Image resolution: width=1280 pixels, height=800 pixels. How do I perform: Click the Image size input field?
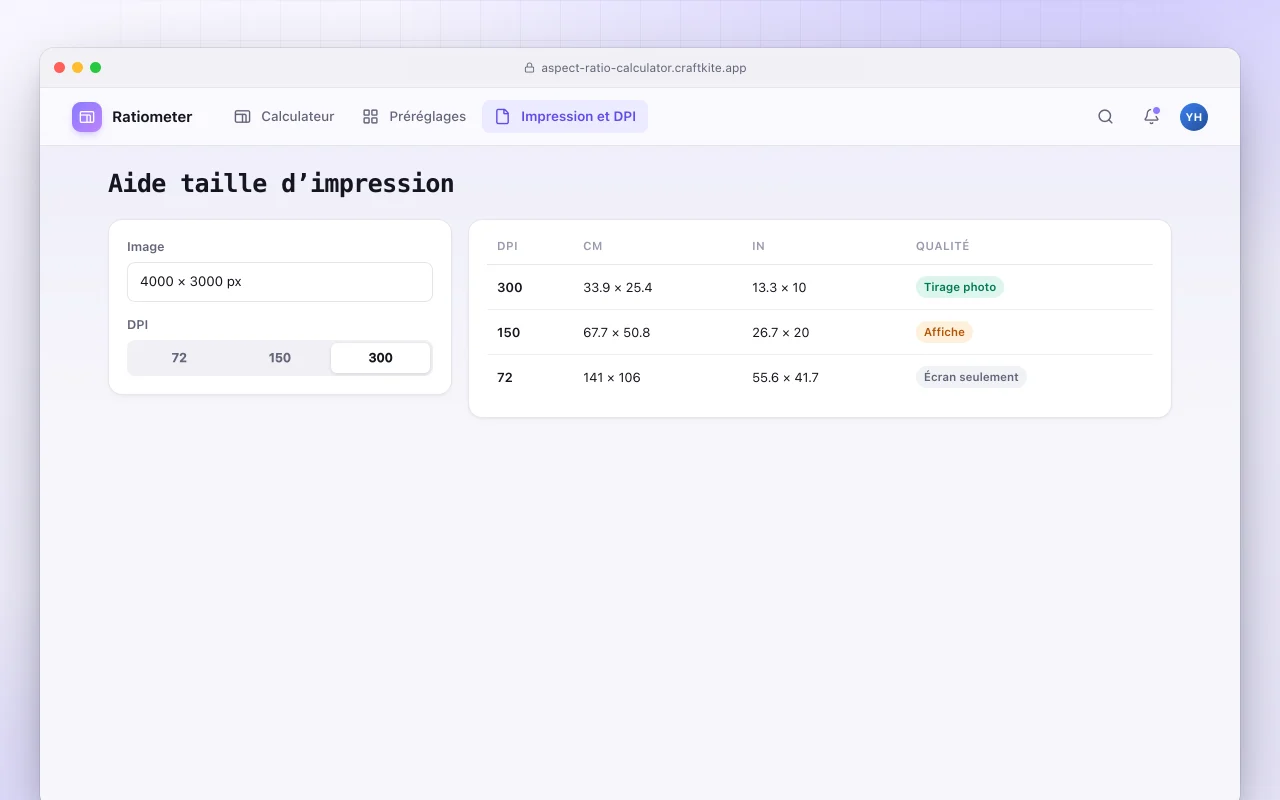[280, 282]
